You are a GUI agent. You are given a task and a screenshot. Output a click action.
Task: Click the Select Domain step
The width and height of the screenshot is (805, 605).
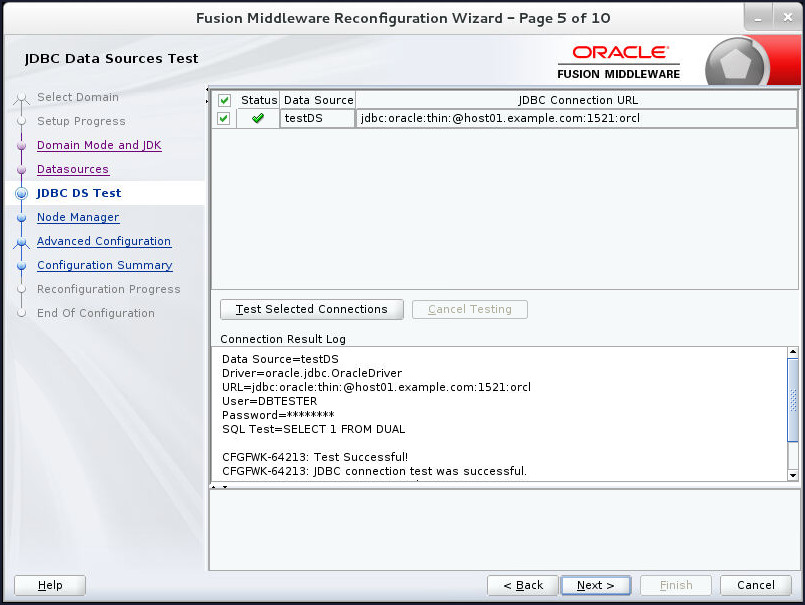tap(78, 97)
